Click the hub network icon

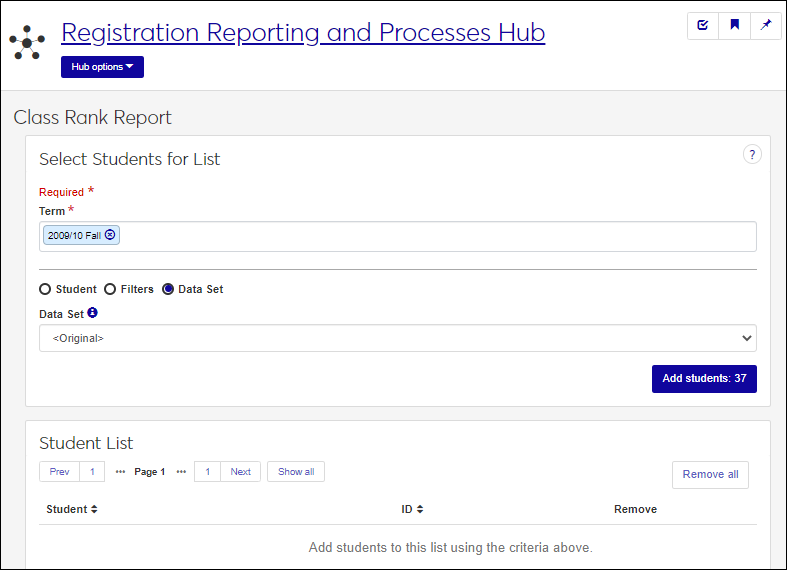[x=27, y=42]
